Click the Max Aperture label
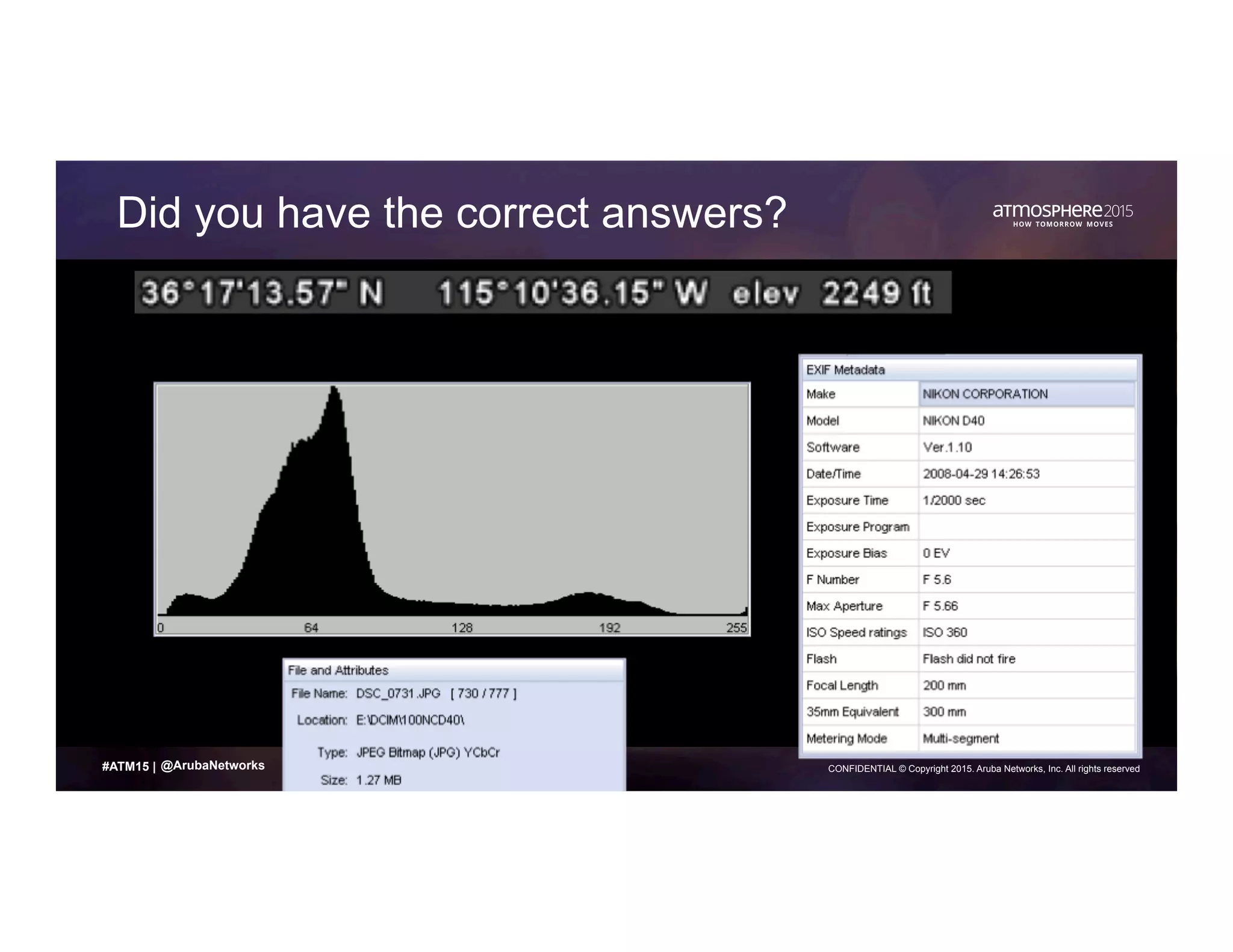Image resolution: width=1233 pixels, height=952 pixels. (x=844, y=606)
